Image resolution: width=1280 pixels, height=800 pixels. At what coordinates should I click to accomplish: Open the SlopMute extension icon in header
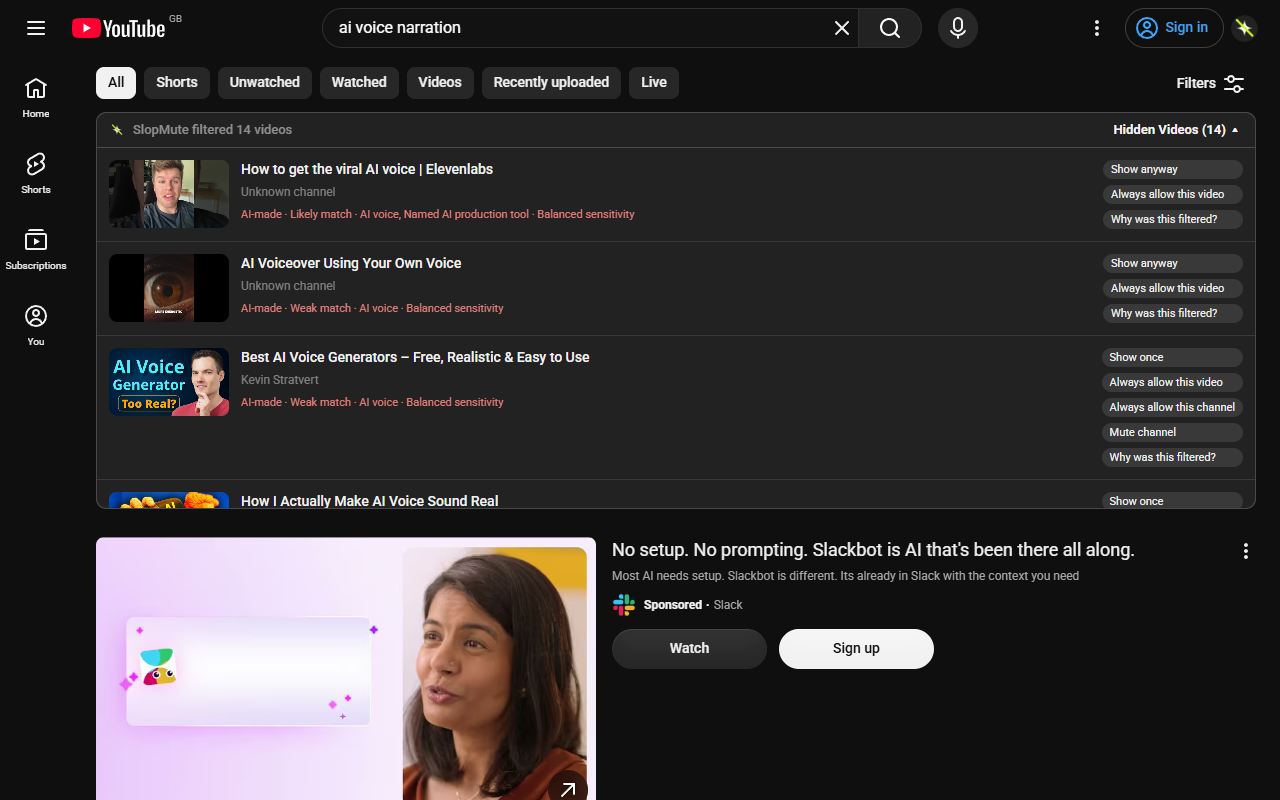click(1244, 28)
